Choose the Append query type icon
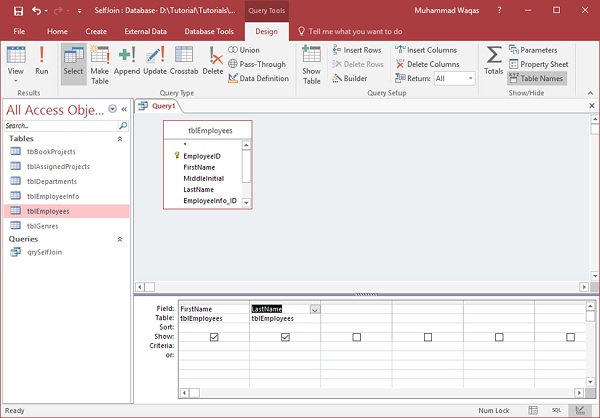This screenshot has height=418, width=600. click(x=127, y=61)
